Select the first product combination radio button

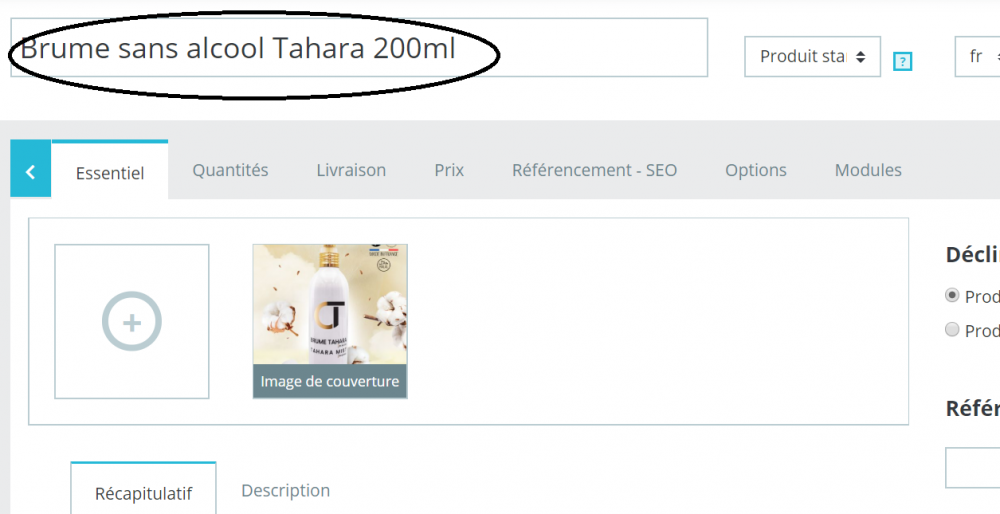[952, 296]
